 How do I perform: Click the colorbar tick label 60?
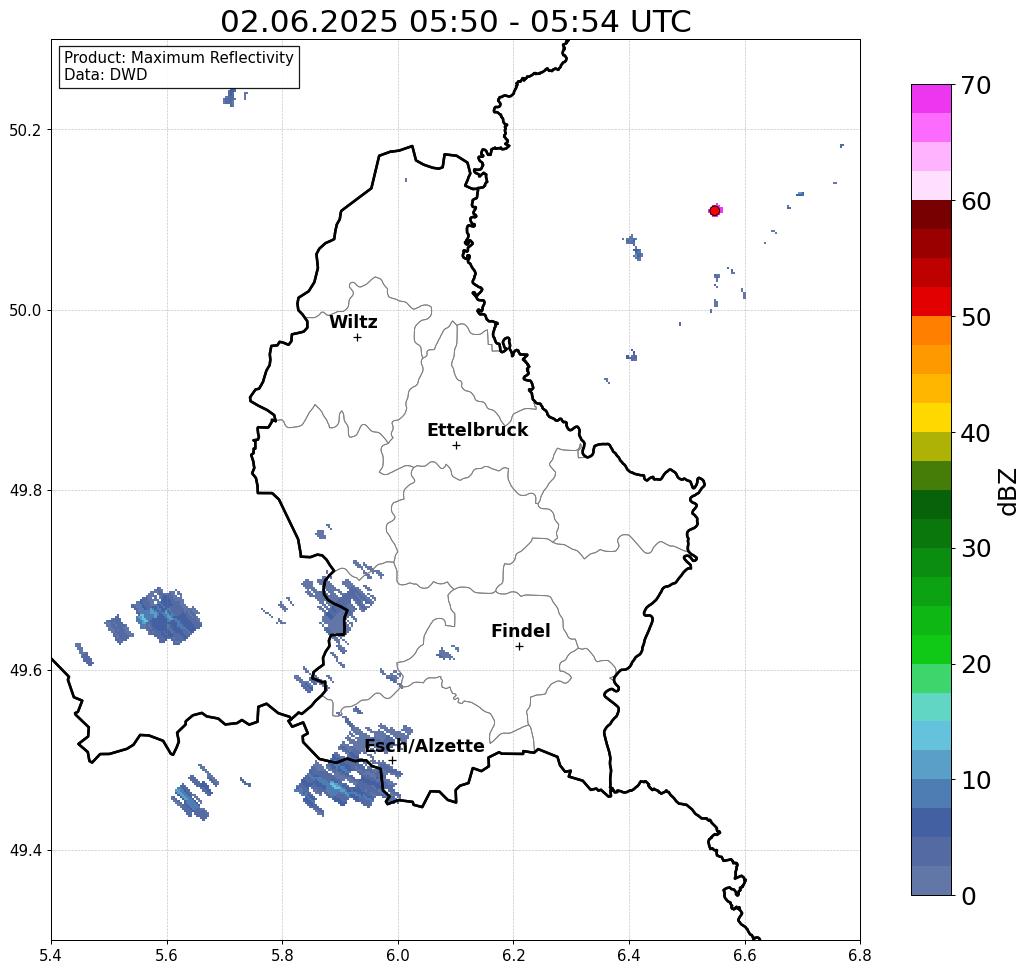pyautogui.click(x=975, y=201)
